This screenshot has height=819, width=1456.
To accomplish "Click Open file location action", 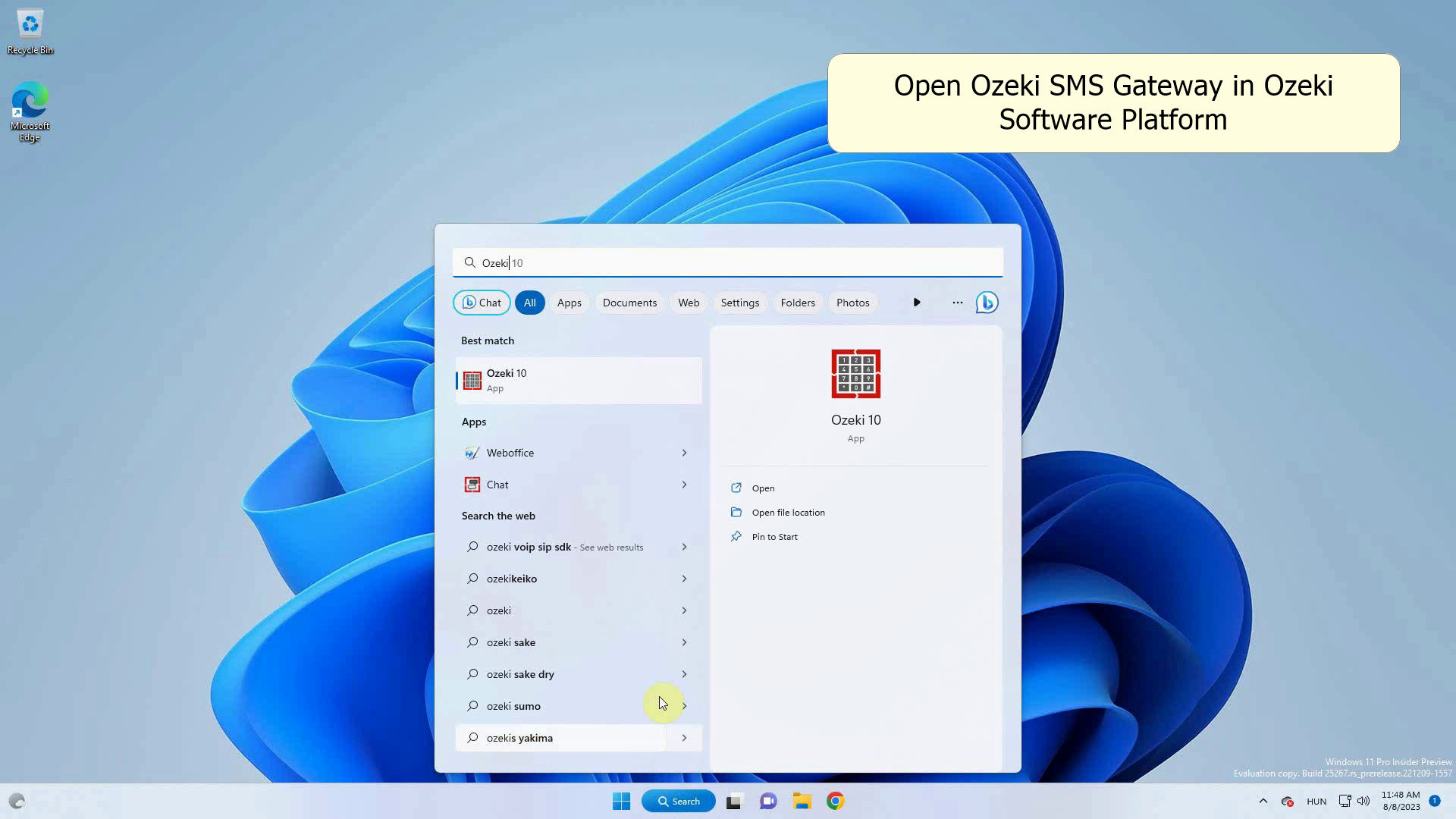I will [788, 512].
